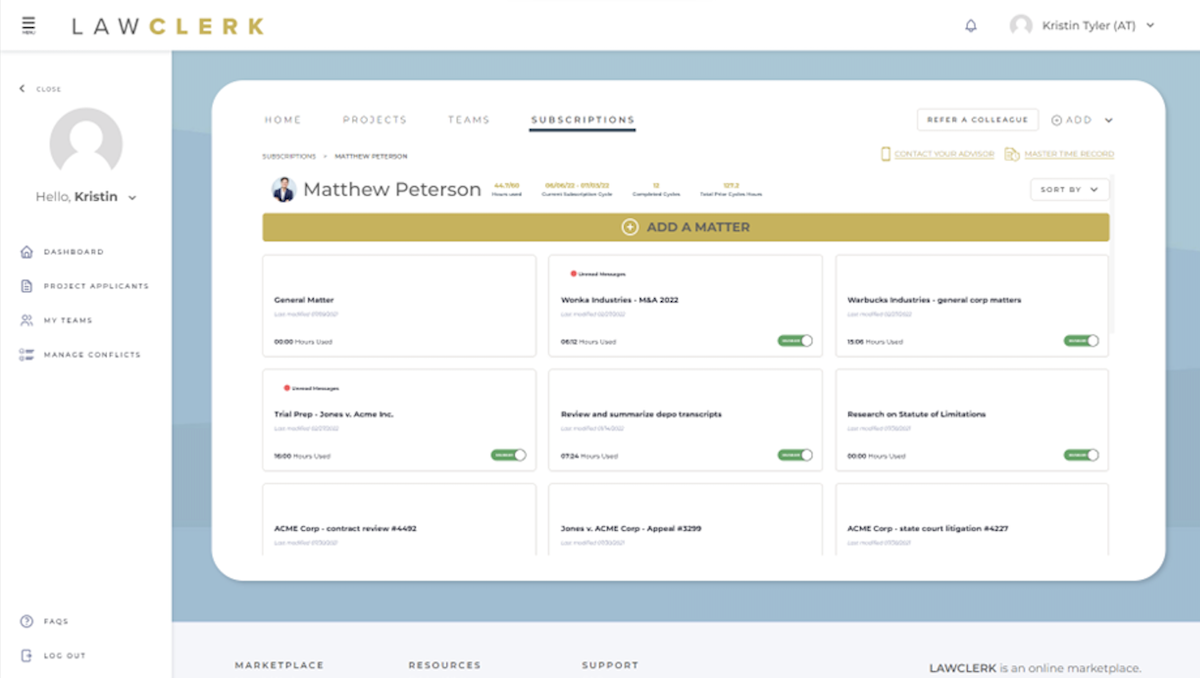This screenshot has width=1200, height=678.
Task: Click the Support footer heading
Action: click(x=610, y=665)
